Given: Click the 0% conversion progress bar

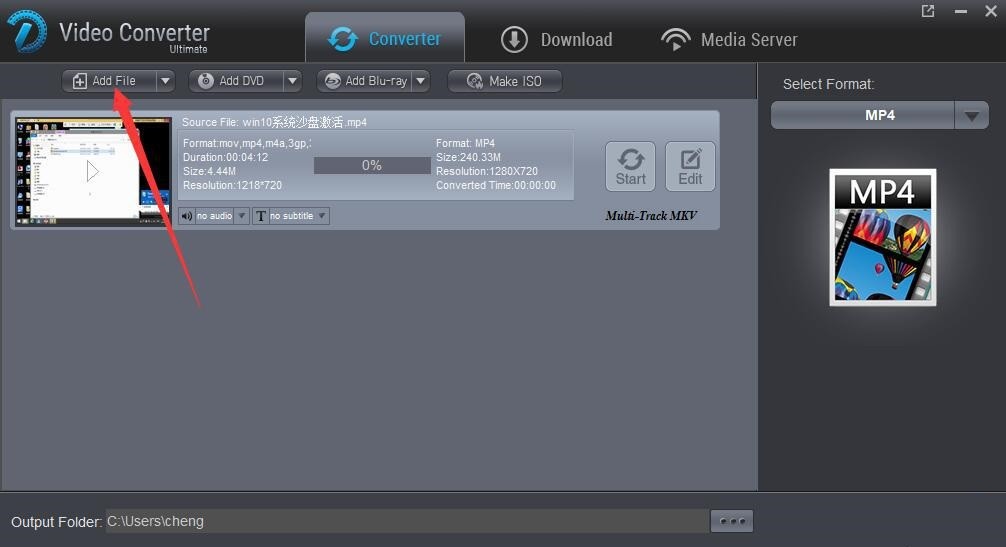Looking at the screenshot, I should 372,165.
